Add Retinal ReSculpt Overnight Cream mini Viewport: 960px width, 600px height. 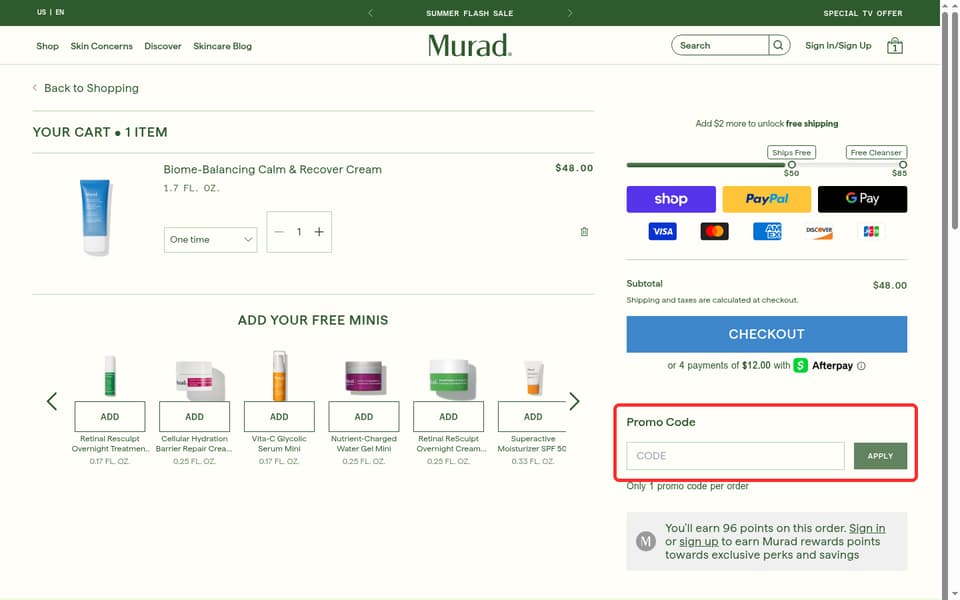coord(448,417)
